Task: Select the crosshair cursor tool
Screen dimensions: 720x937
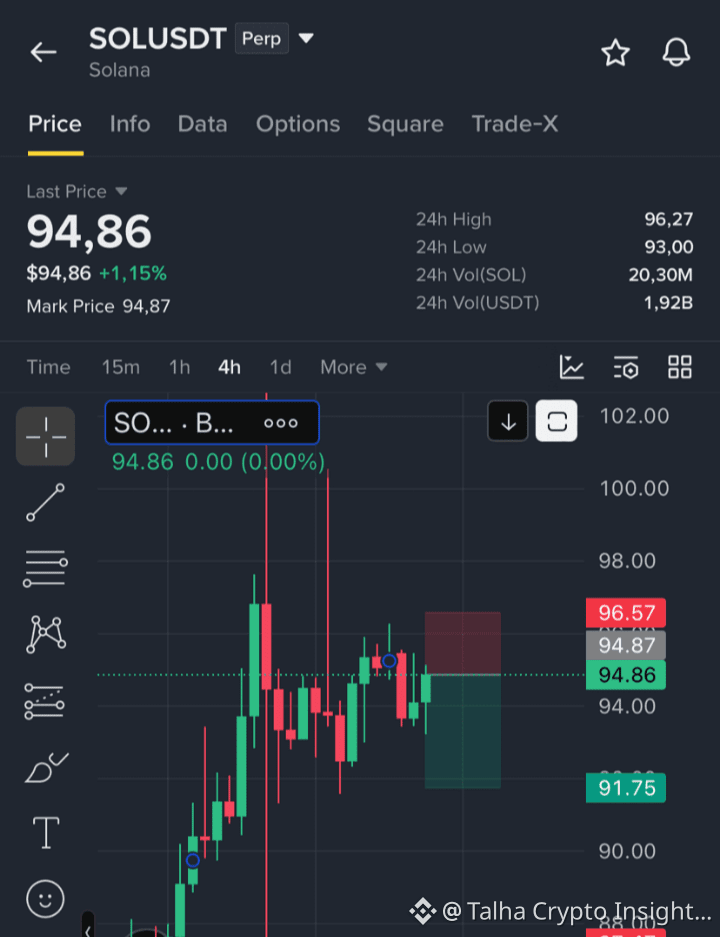Action: pyautogui.click(x=45, y=436)
